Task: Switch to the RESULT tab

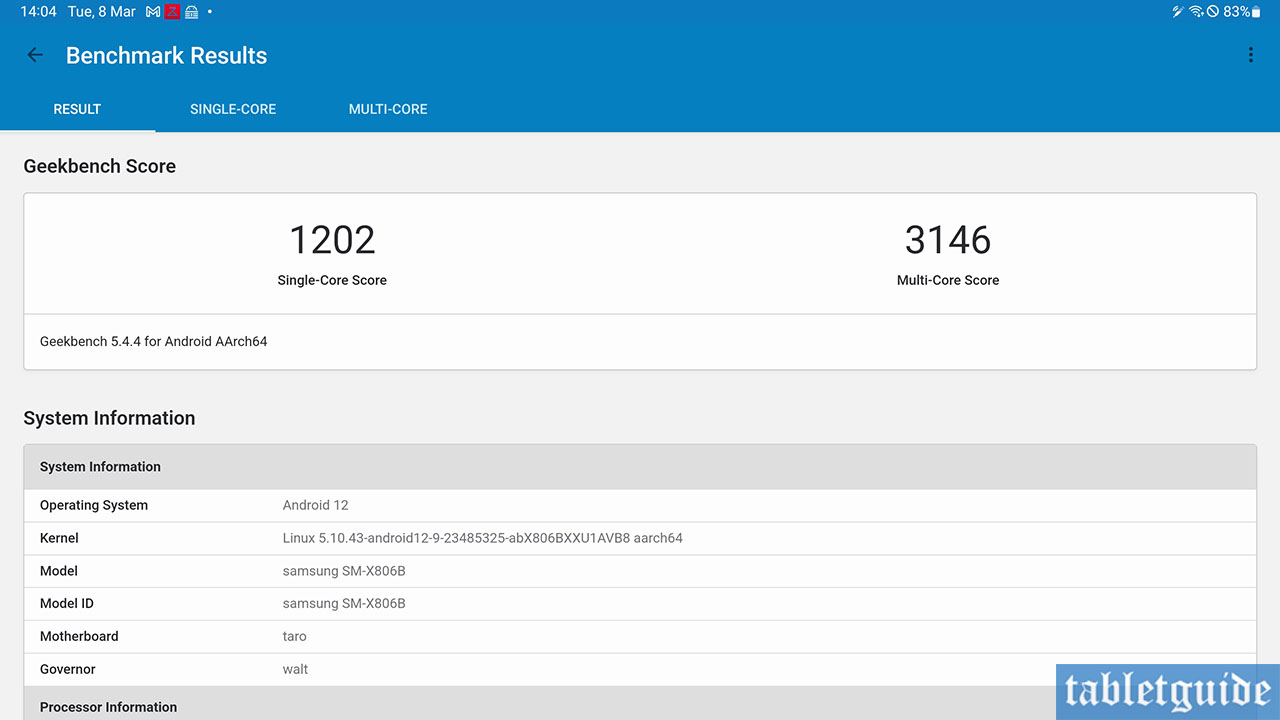Action: coord(77,109)
